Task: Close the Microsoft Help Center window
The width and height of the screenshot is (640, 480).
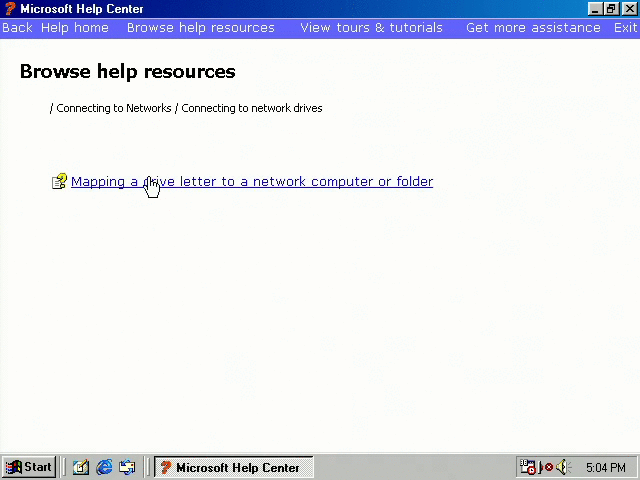Action: (x=629, y=9)
